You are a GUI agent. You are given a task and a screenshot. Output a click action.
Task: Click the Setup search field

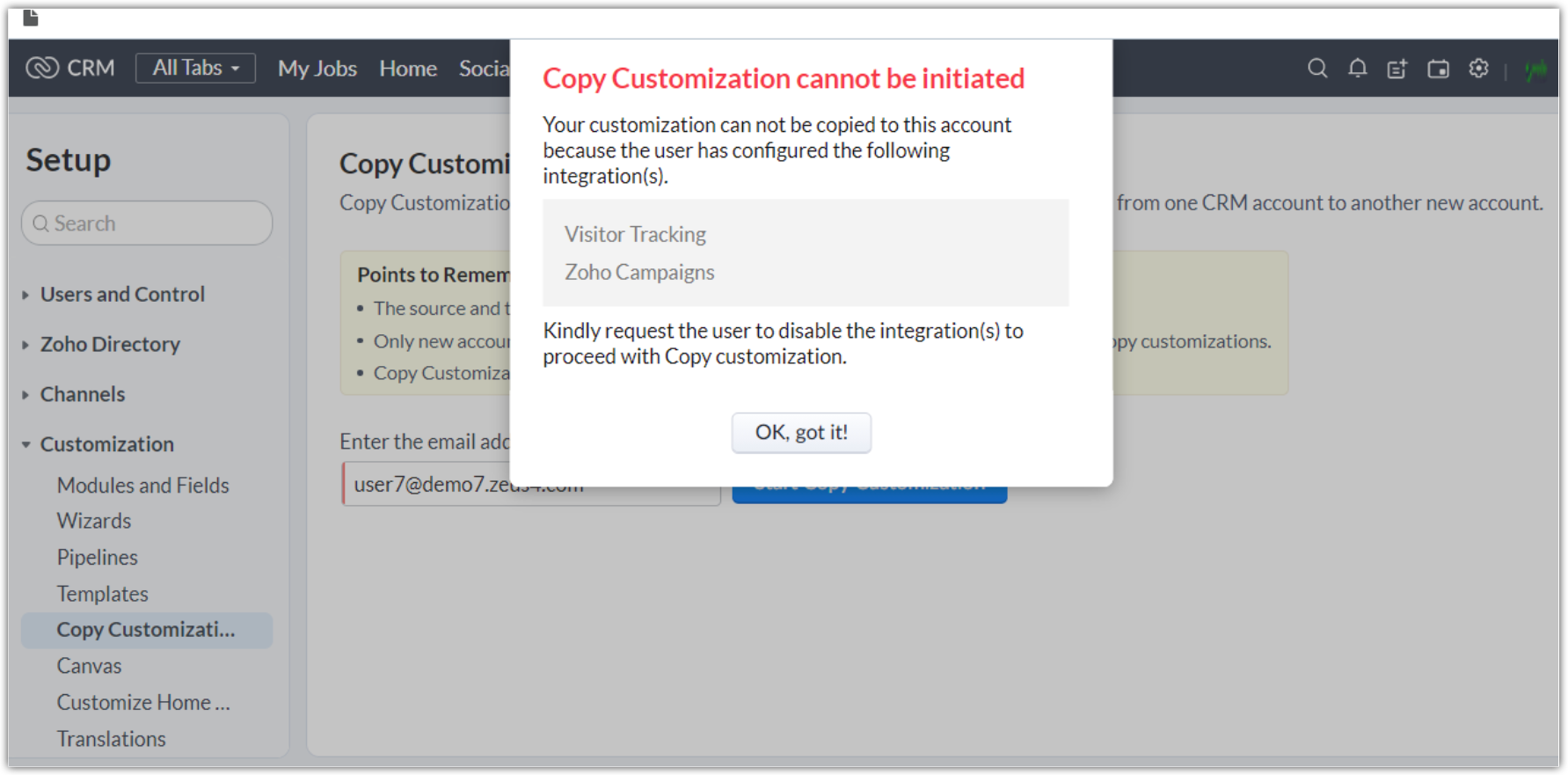point(147,223)
